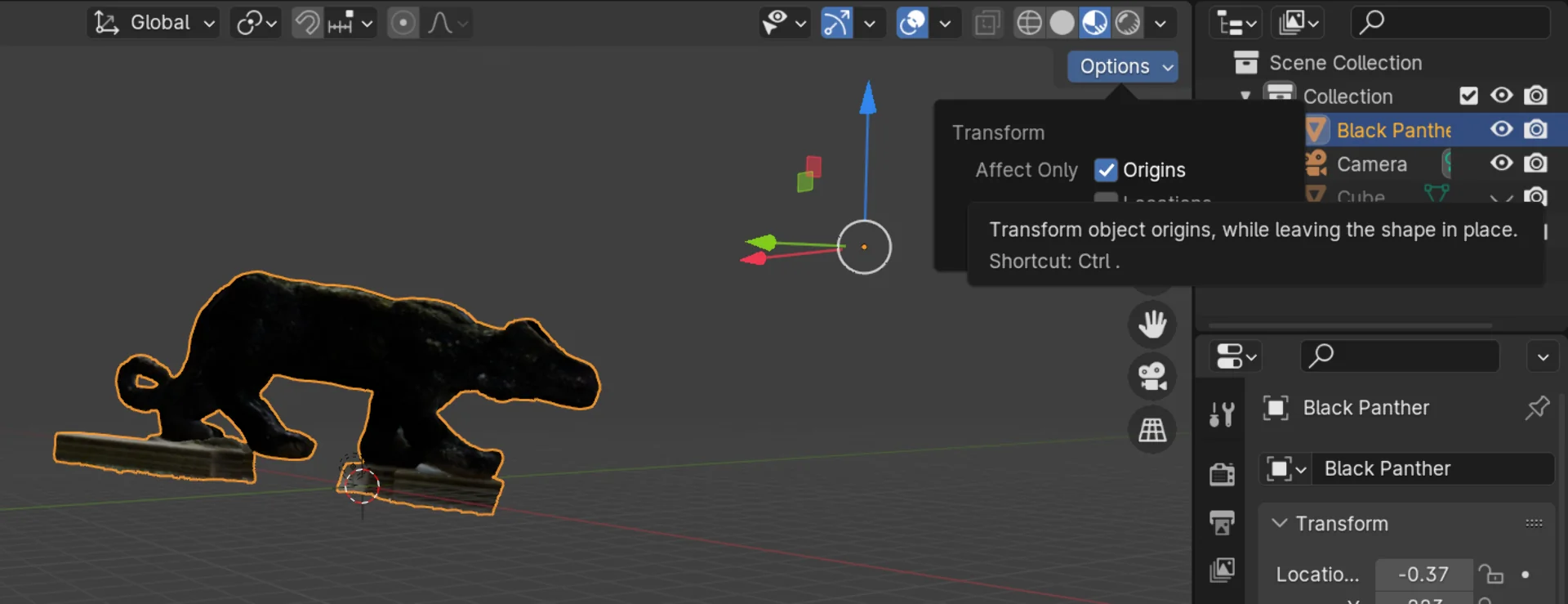This screenshot has height=604, width=1568.
Task: Open Global transform orientation dropdown
Action: click(x=154, y=23)
